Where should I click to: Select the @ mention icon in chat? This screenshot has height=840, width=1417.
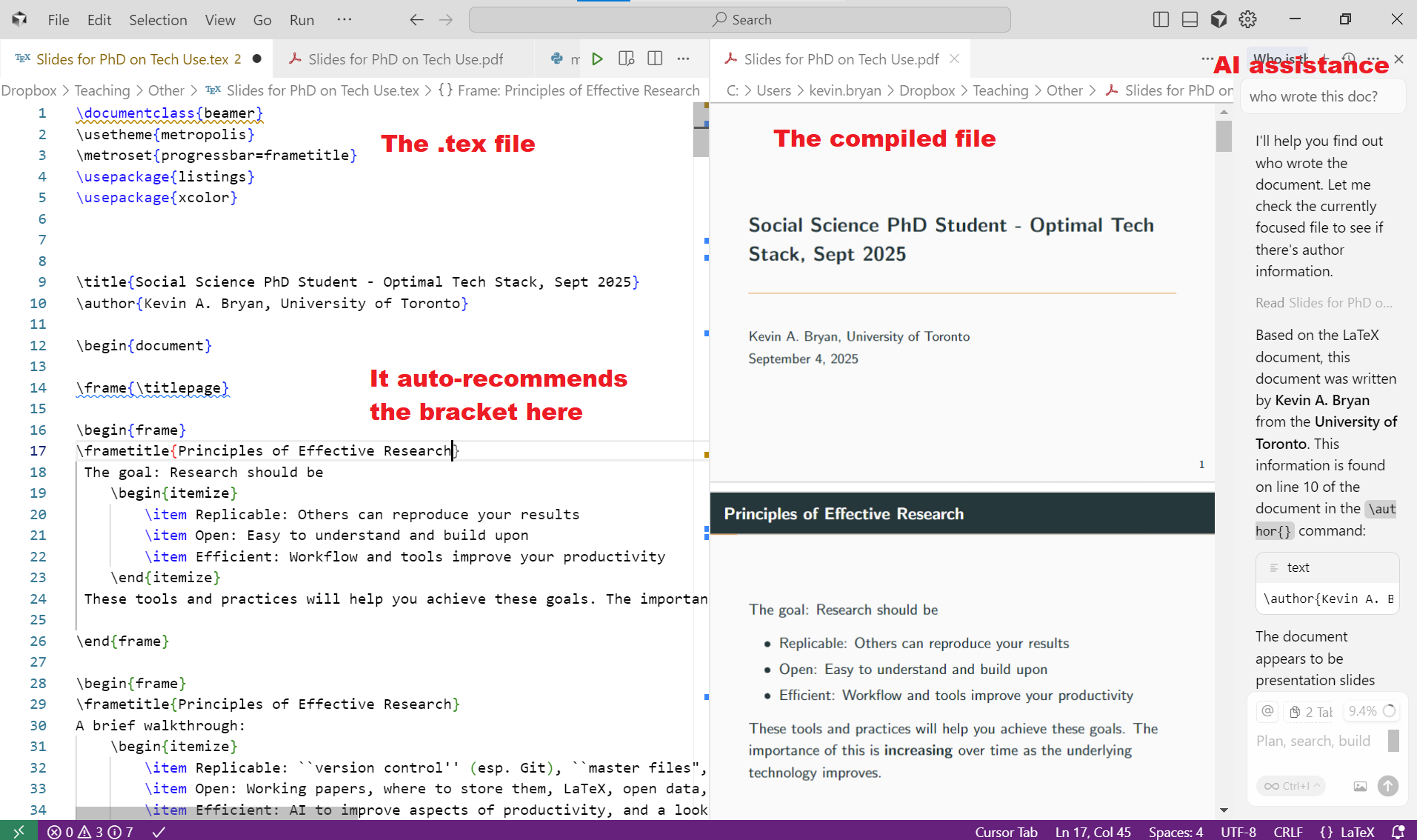pos(1267,711)
